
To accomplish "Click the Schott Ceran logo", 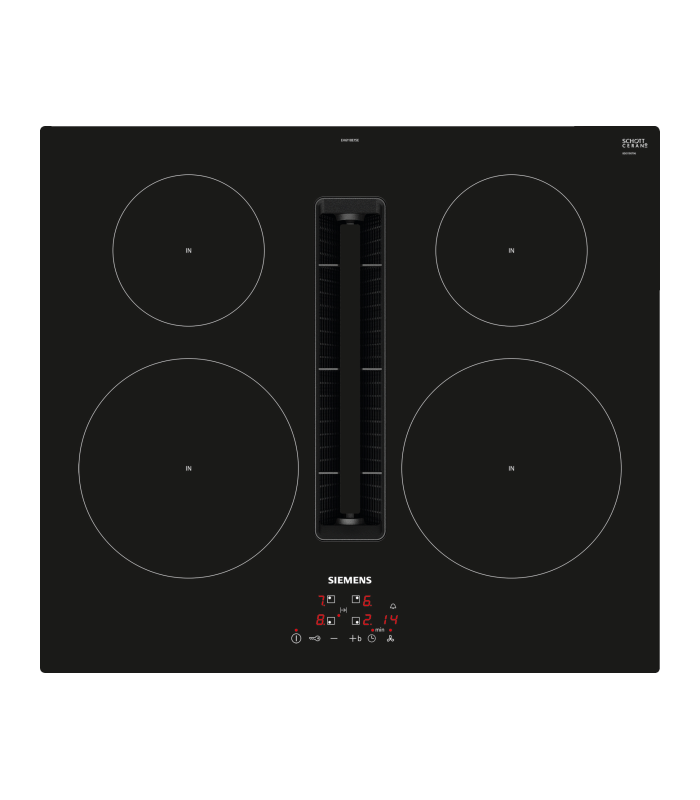I will (634, 144).
